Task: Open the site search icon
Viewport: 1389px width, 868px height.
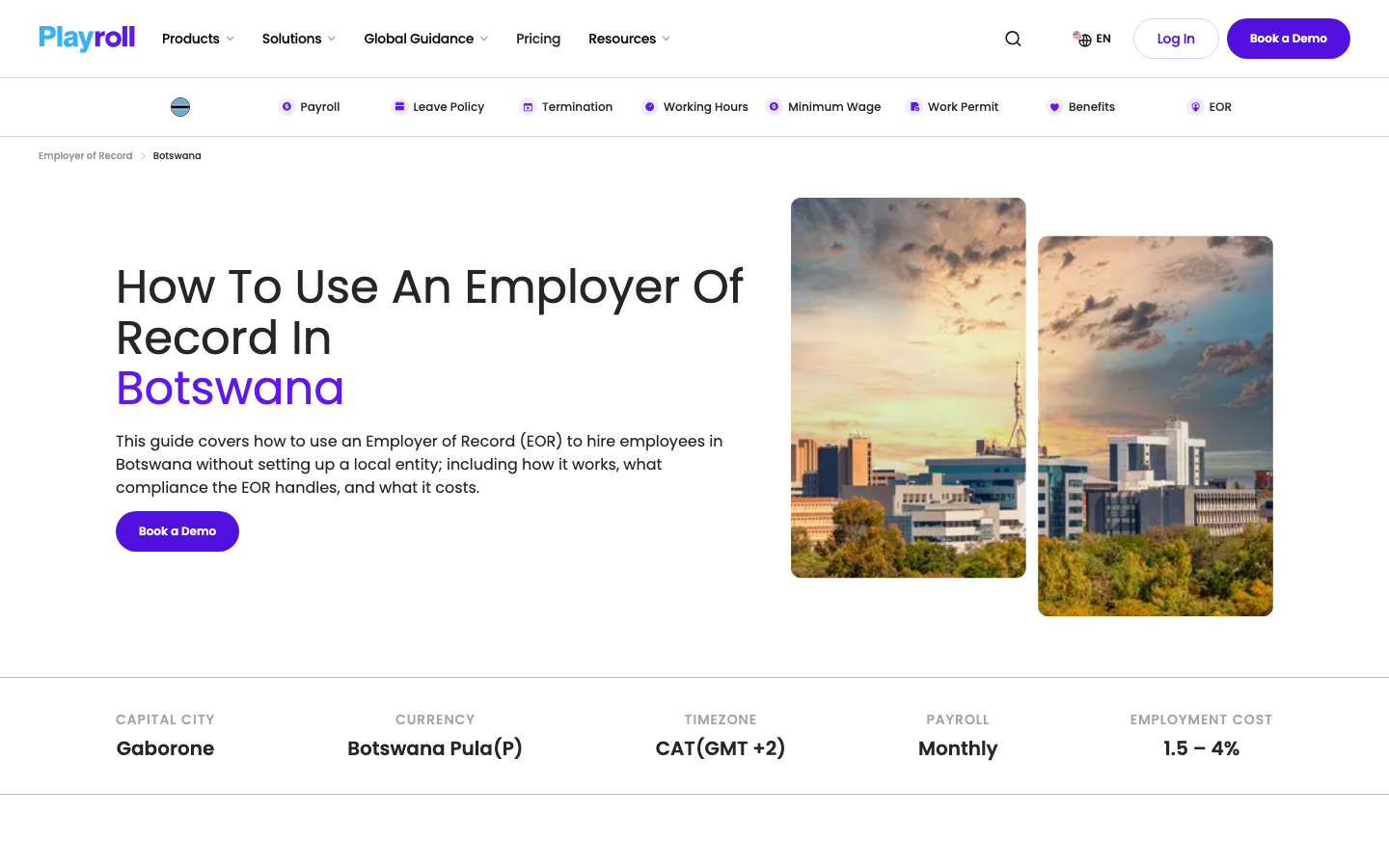Action: click(1013, 39)
